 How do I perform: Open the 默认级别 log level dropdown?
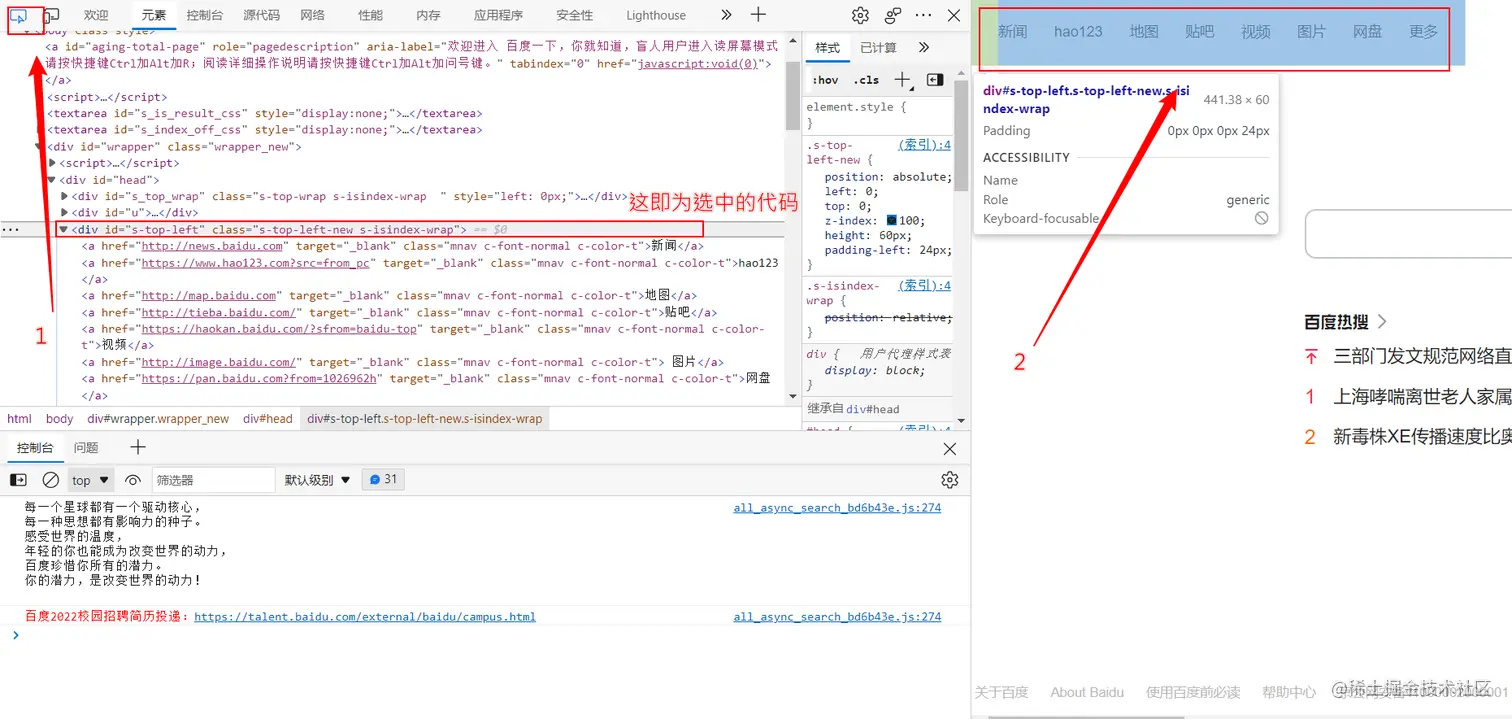(318, 480)
